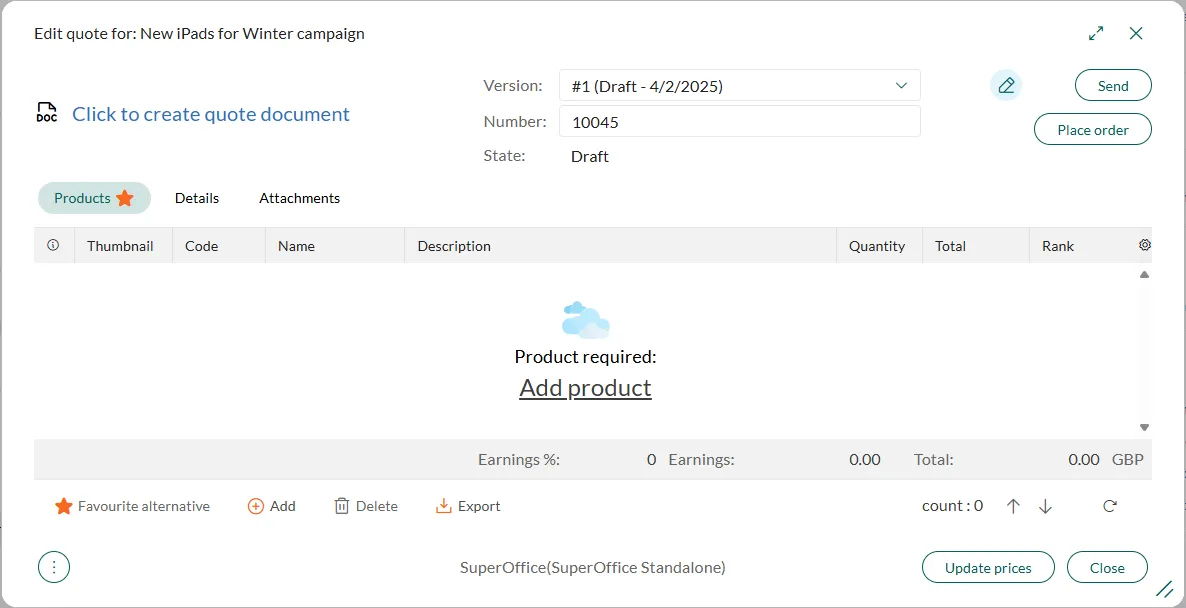Toggle Favourite alternative
This screenshot has width=1186, height=608.
[x=133, y=506]
